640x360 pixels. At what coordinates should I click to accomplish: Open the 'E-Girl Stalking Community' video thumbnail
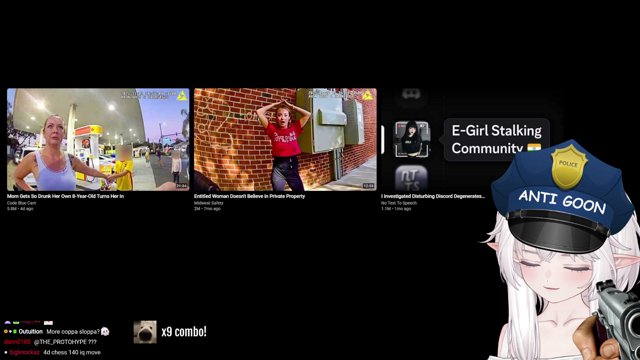pos(472,140)
